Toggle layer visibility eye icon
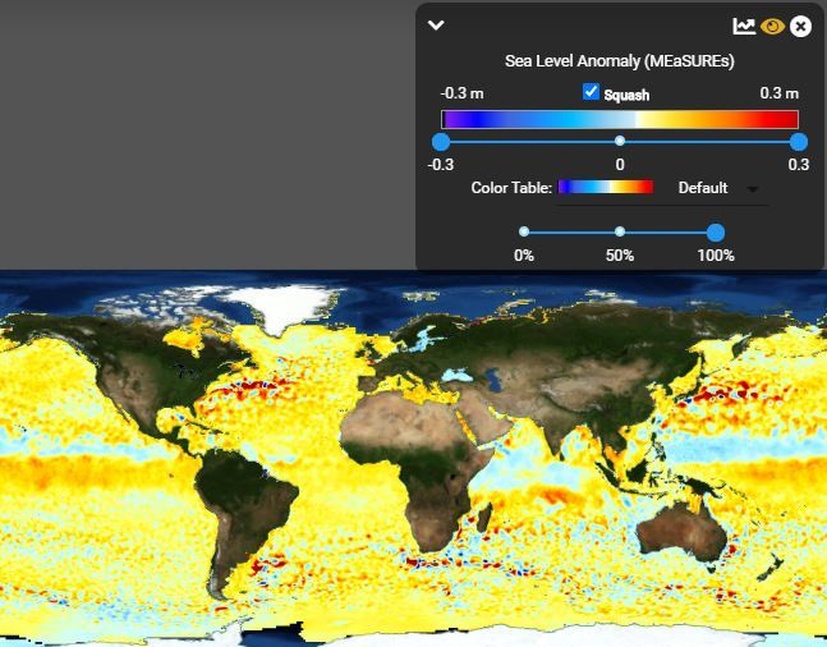The width and height of the screenshot is (827, 647). (x=772, y=26)
